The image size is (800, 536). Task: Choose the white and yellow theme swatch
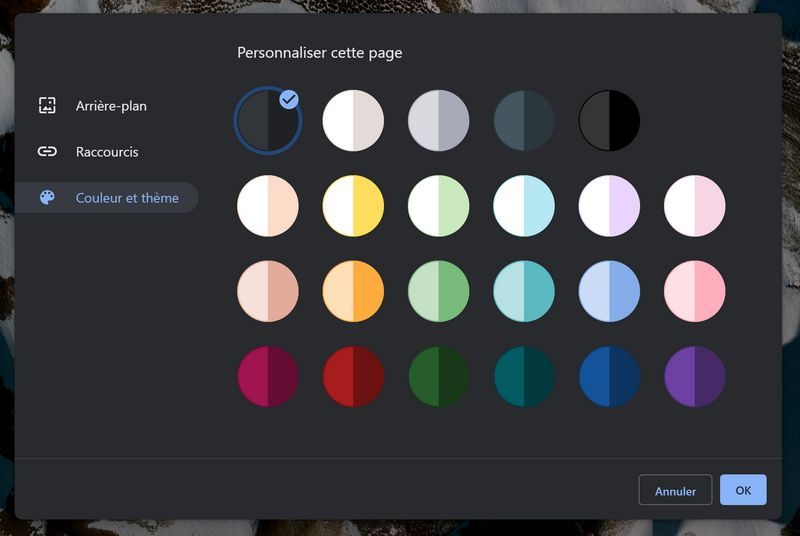tap(353, 206)
